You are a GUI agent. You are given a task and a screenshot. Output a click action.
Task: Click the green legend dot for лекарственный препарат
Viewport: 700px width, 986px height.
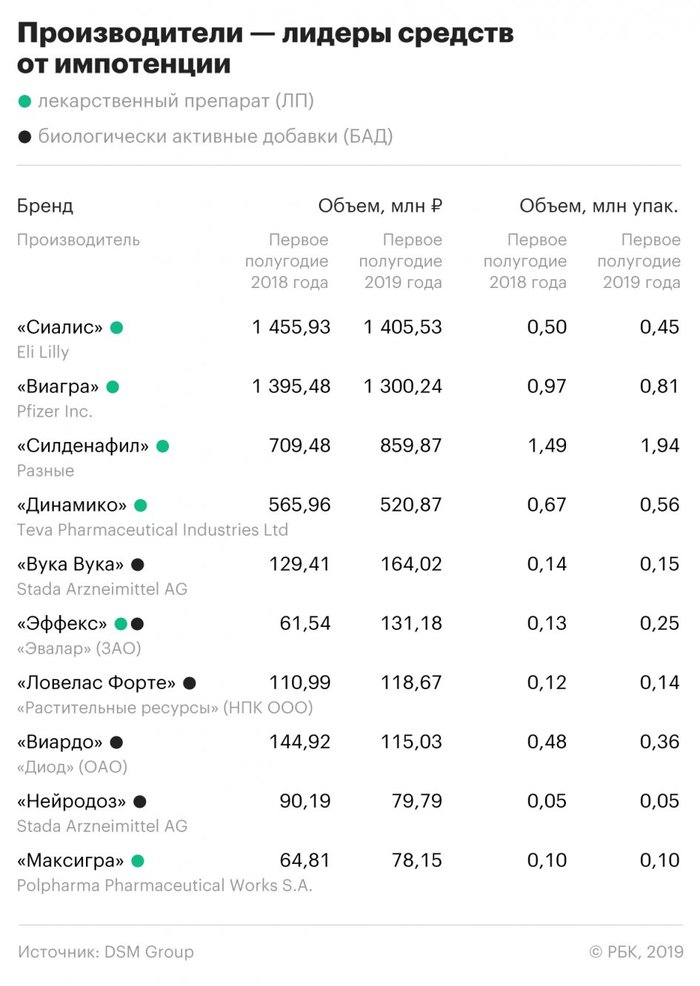pos(25,102)
